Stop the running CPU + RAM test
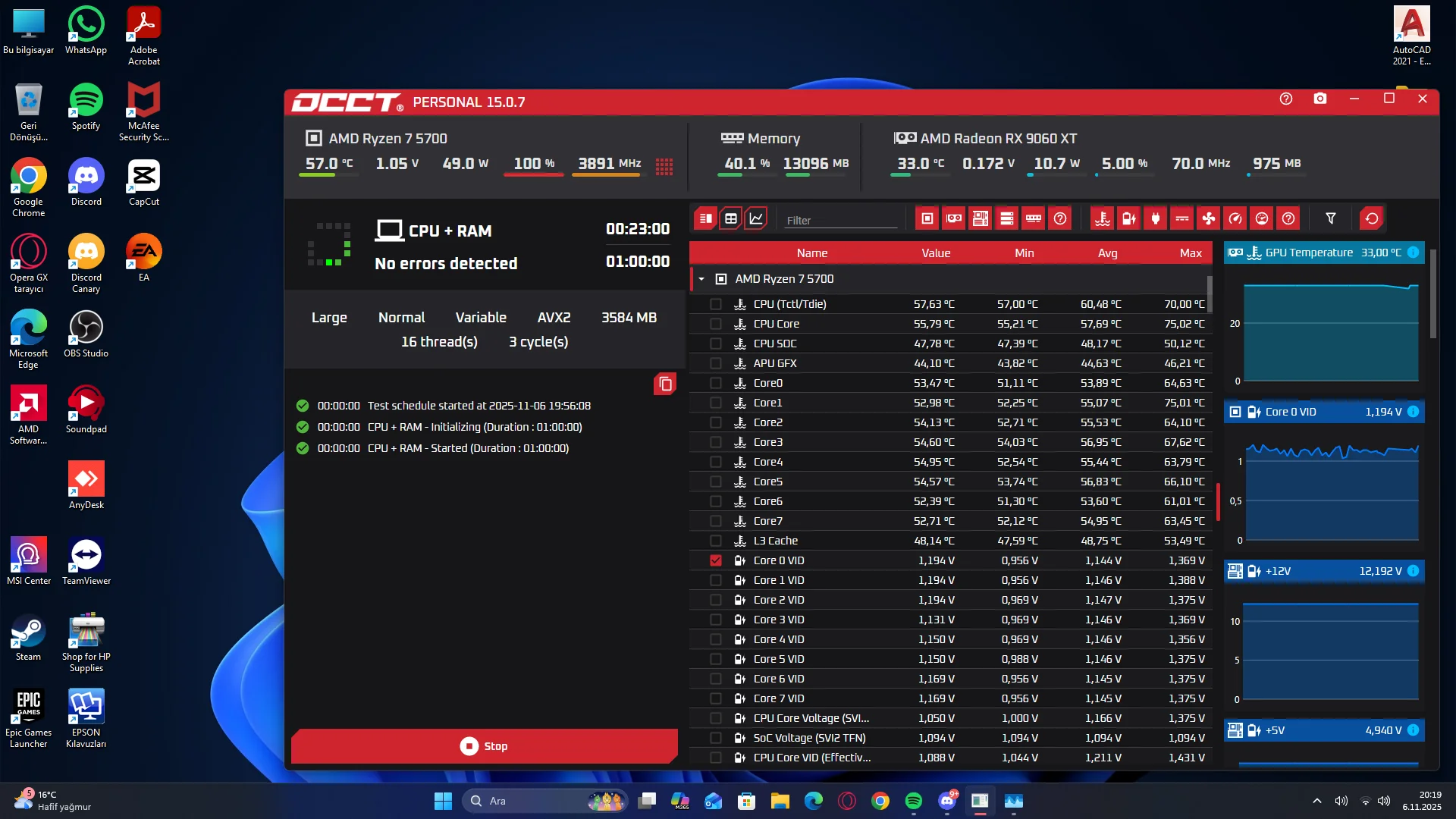 click(x=484, y=746)
